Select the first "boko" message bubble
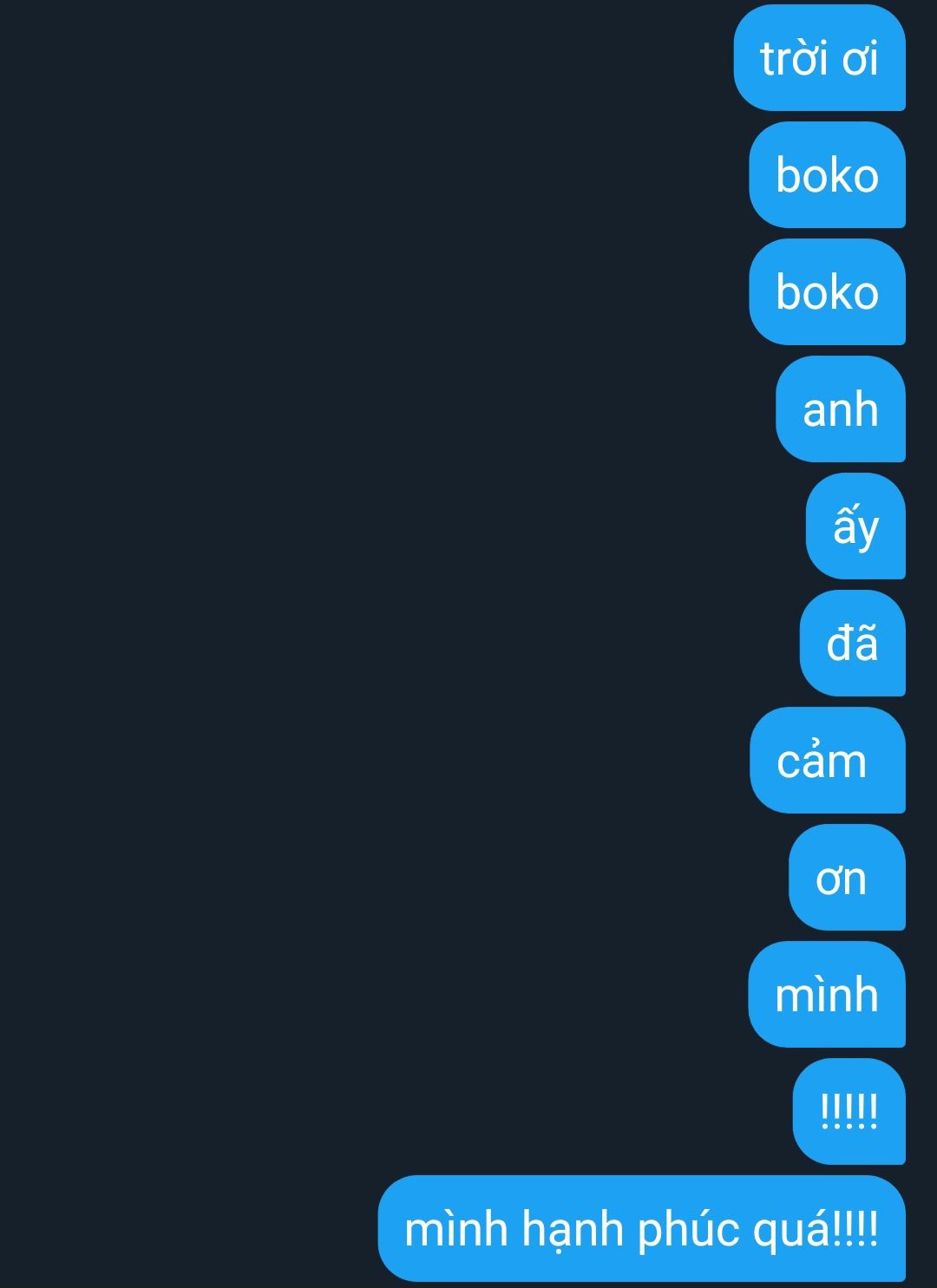This screenshot has width=937, height=1288. tap(827, 175)
